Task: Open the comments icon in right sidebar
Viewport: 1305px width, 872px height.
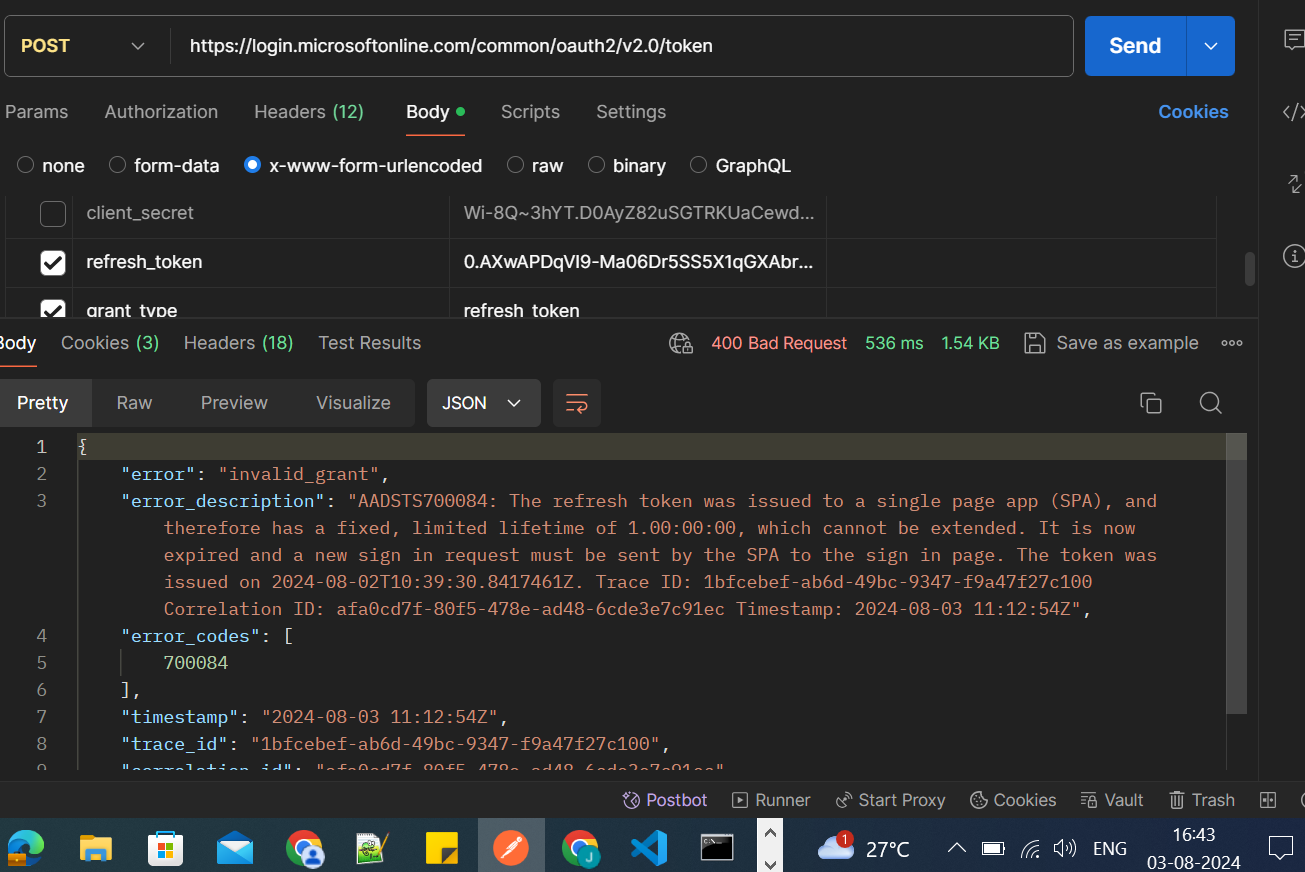Action: click(1293, 40)
